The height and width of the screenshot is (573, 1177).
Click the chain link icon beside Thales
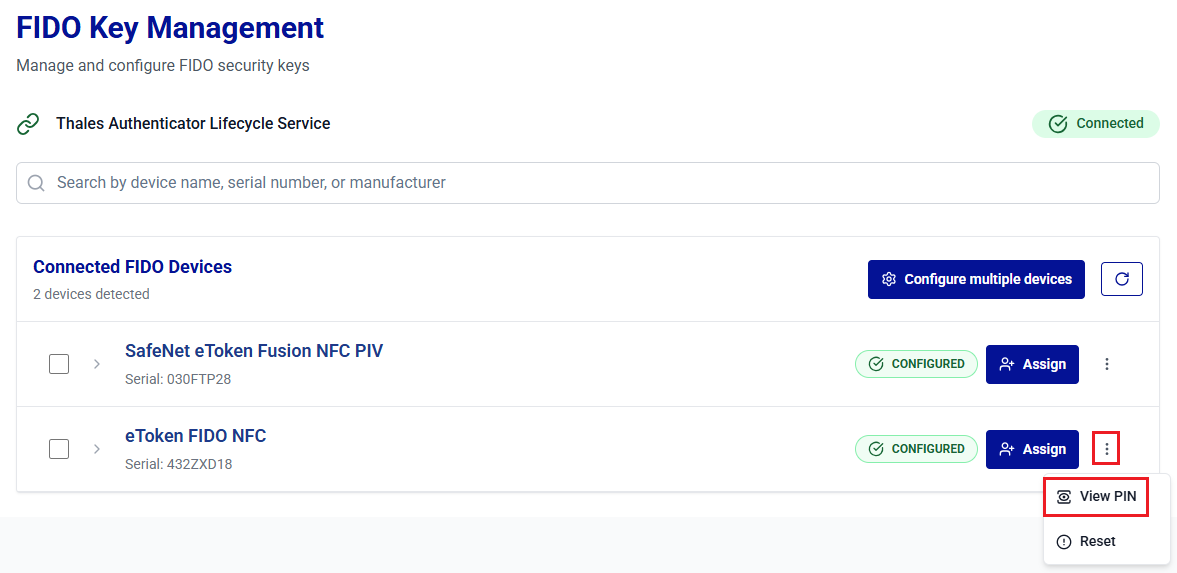(29, 124)
